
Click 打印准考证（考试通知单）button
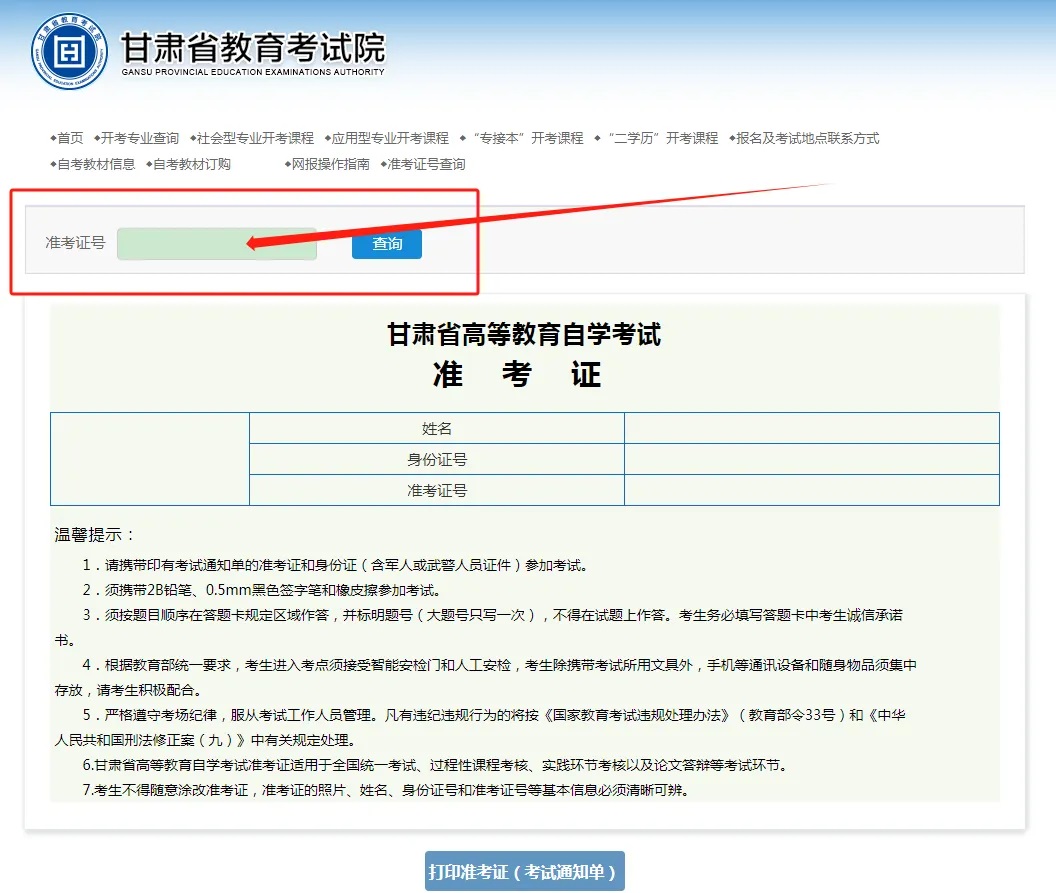point(525,871)
